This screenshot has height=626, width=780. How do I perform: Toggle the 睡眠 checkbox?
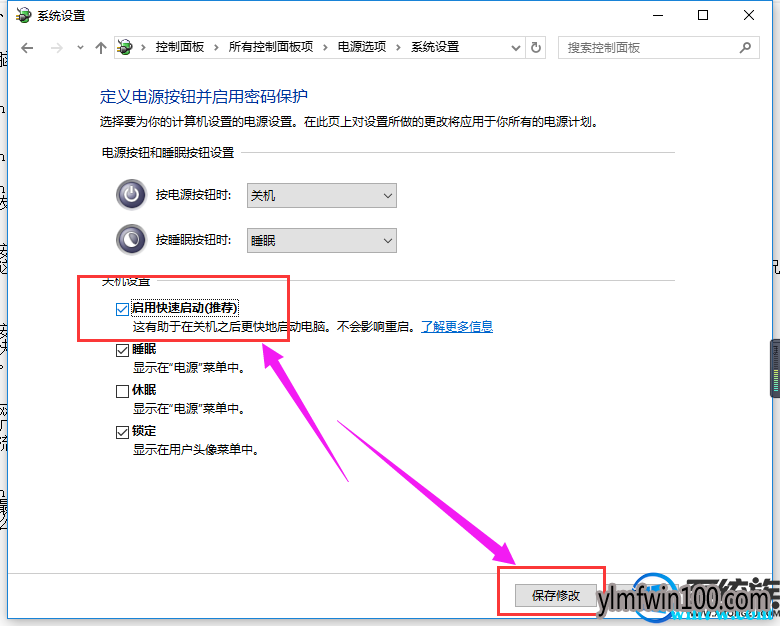122,350
